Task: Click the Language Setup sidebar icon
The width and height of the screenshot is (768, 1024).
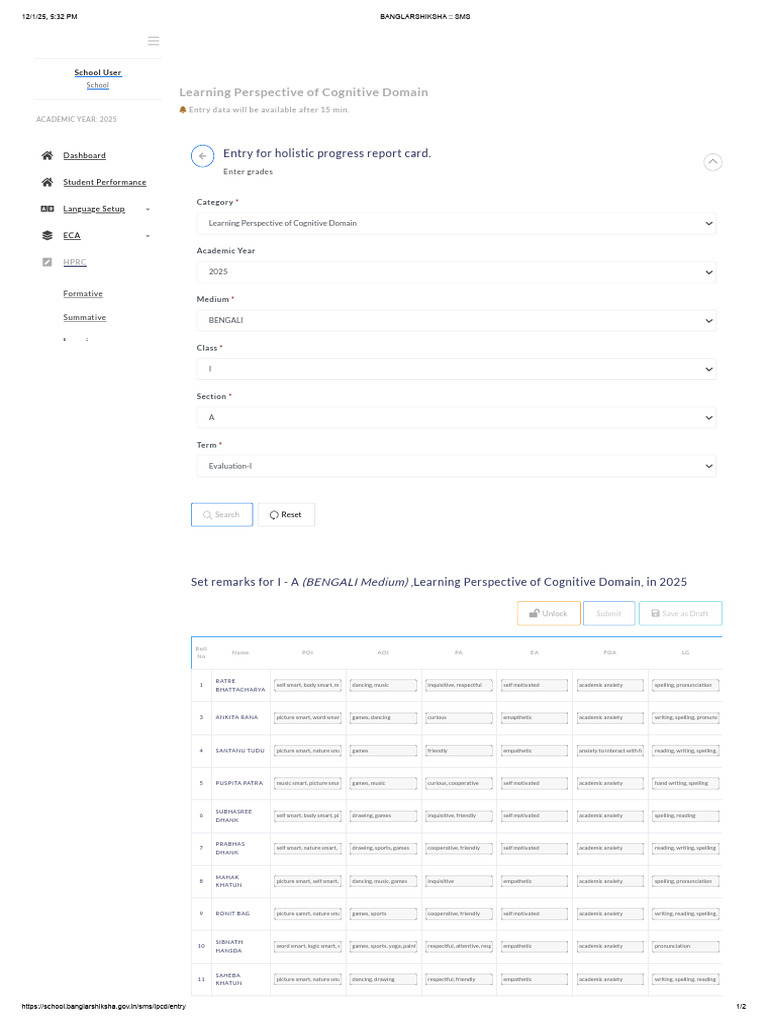Action: (x=47, y=209)
